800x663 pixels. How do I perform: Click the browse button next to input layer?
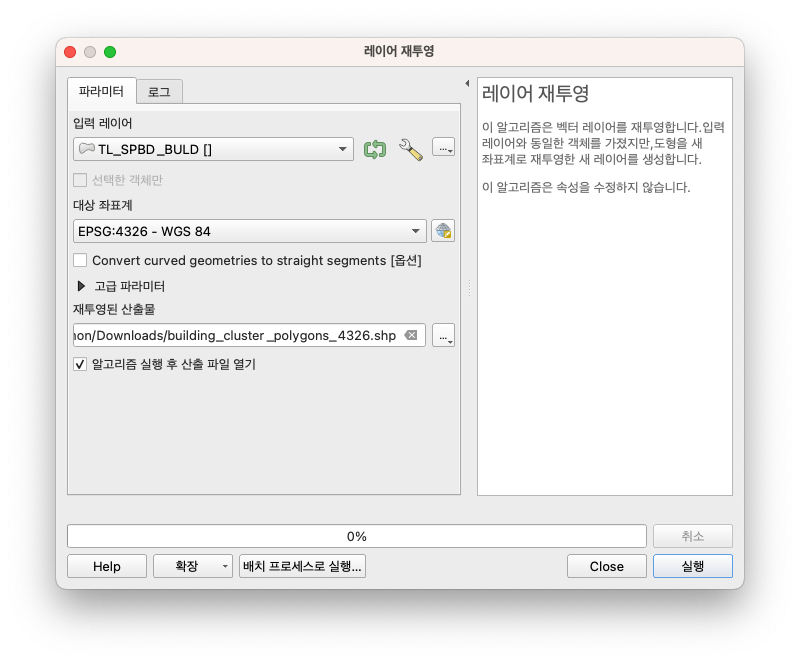(x=443, y=148)
